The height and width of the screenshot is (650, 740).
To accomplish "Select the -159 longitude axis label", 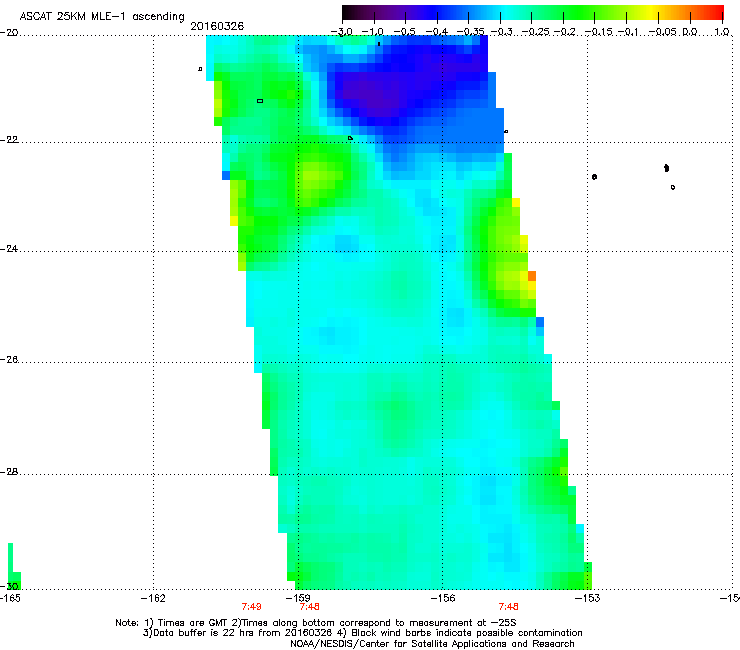I will pos(298,599).
